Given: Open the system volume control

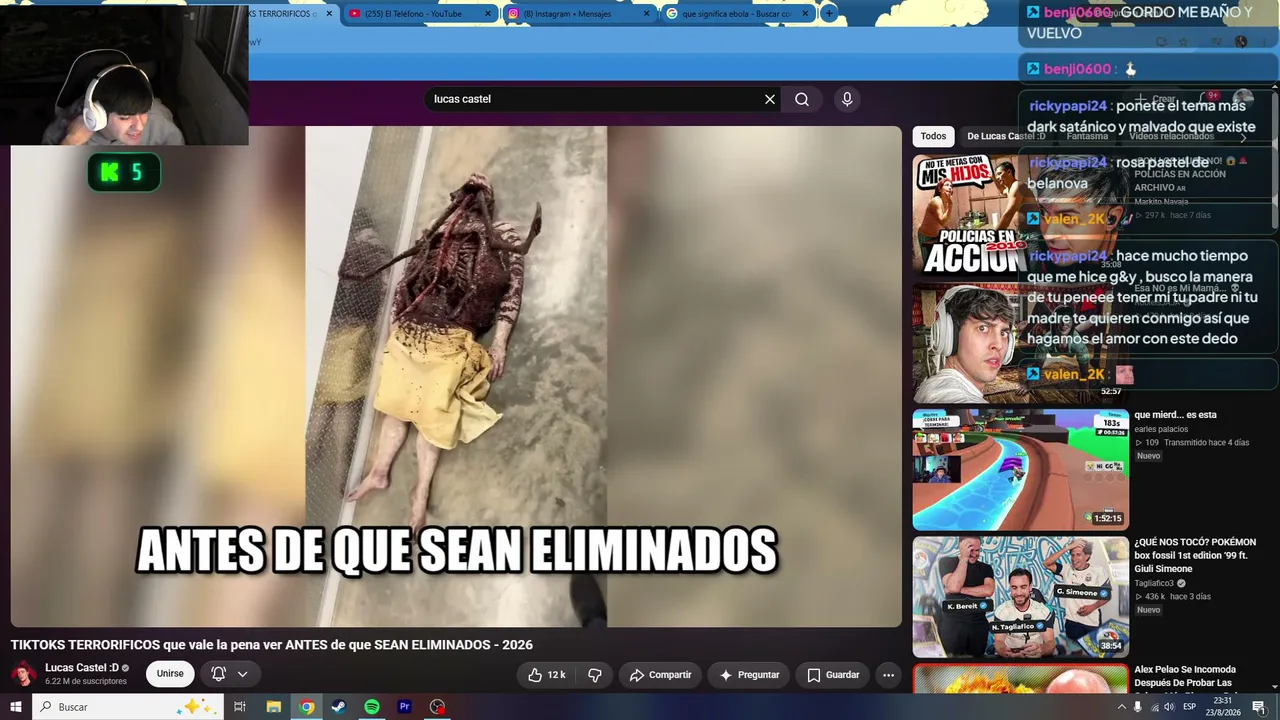Looking at the screenshot, I should 1169,707.
